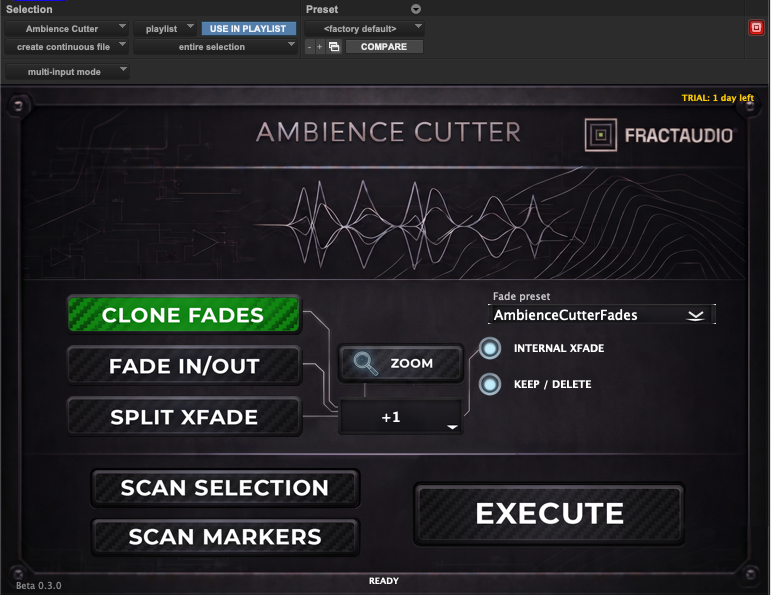Toggle INTERNAL XFADE option
This screenshot has width=771, height=595.
tap(490, 348)
